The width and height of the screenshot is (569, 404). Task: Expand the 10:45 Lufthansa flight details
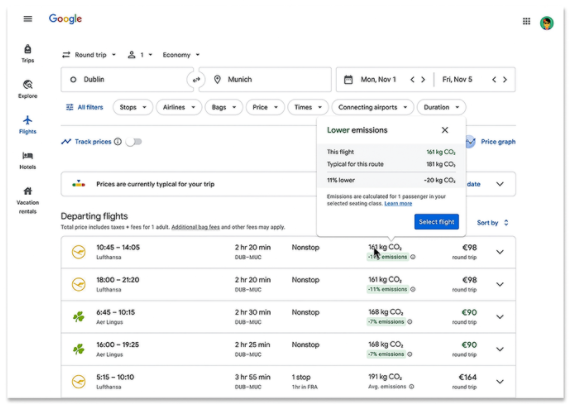click(x=500, y=252)
